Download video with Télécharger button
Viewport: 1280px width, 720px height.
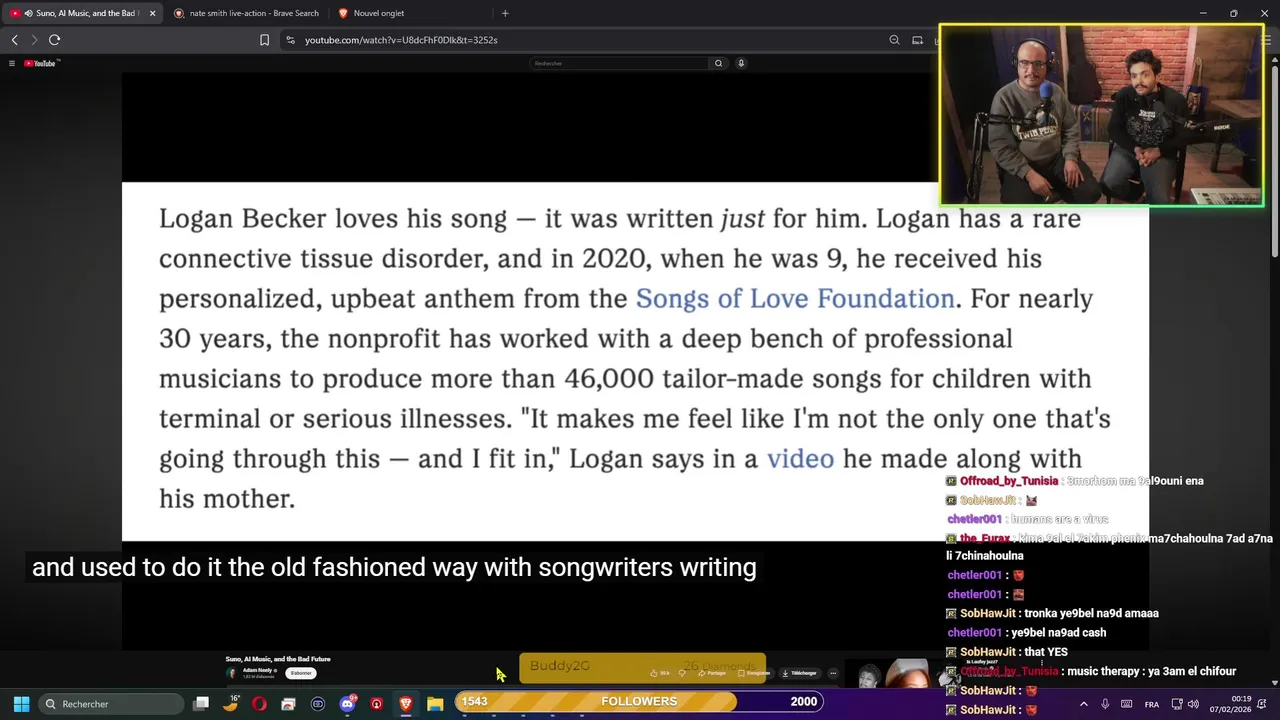(800, 673)
